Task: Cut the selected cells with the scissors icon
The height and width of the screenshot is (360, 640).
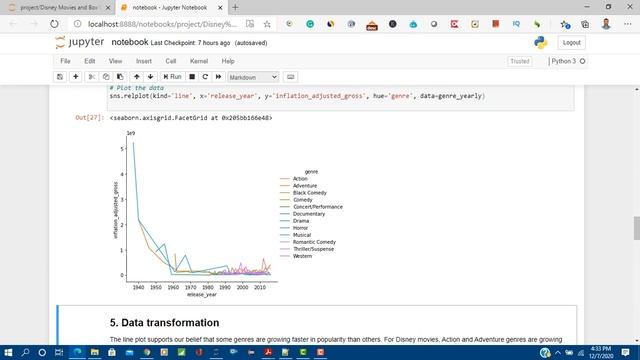Action: (x=91, y=77)
